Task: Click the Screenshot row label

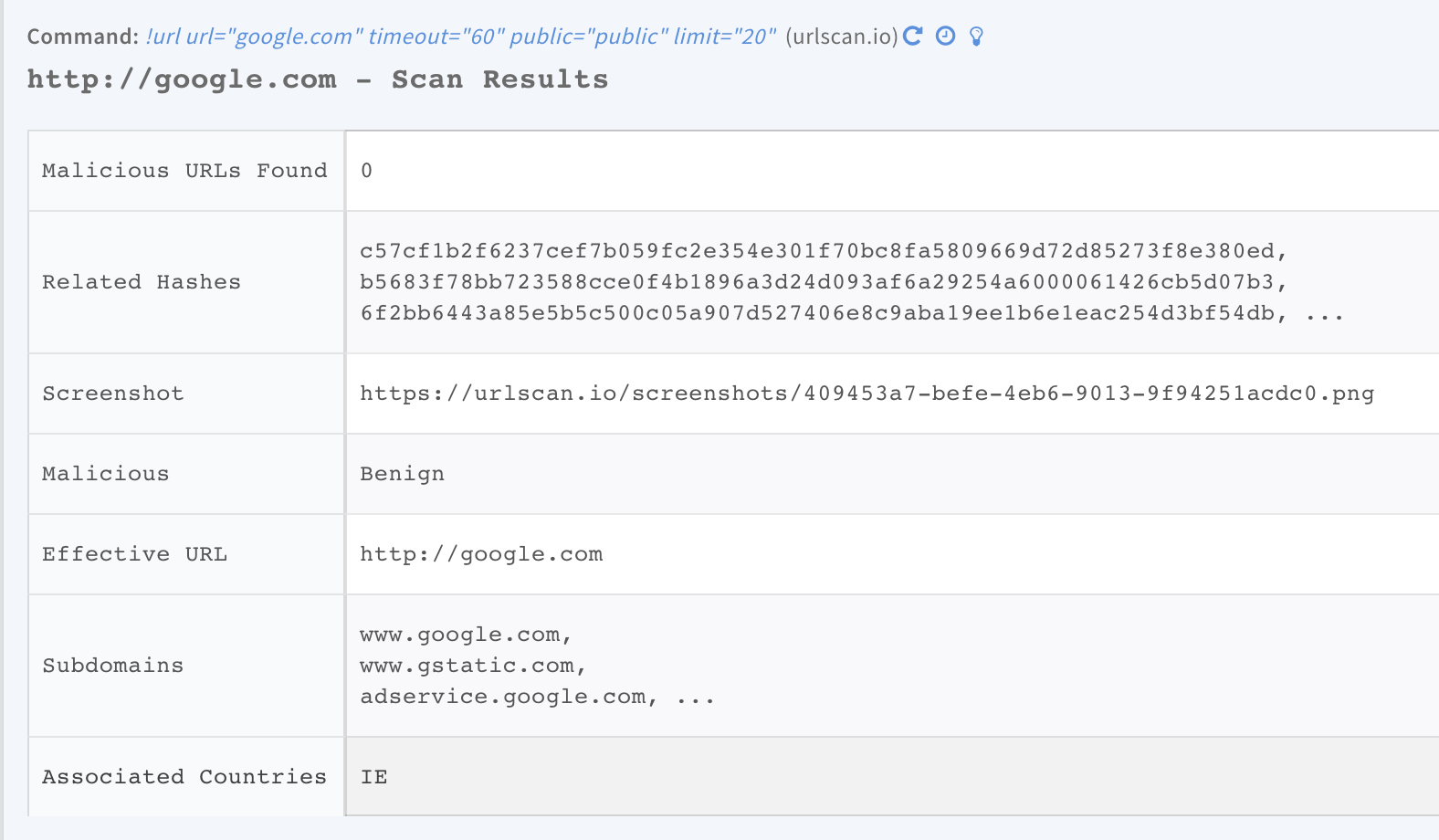Action: tap(113, 394)
